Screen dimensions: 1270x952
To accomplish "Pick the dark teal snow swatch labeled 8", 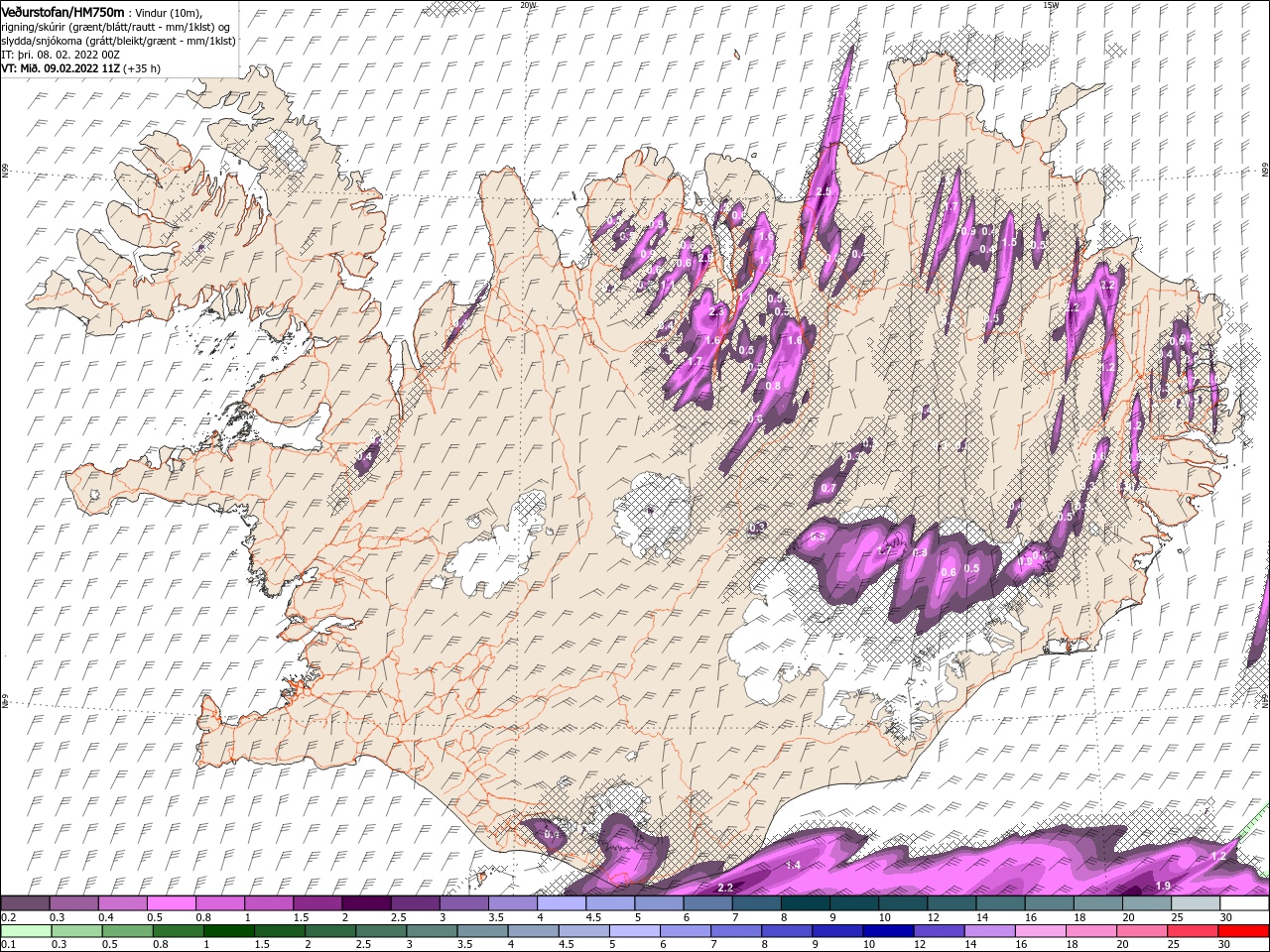I will (805, 903).
